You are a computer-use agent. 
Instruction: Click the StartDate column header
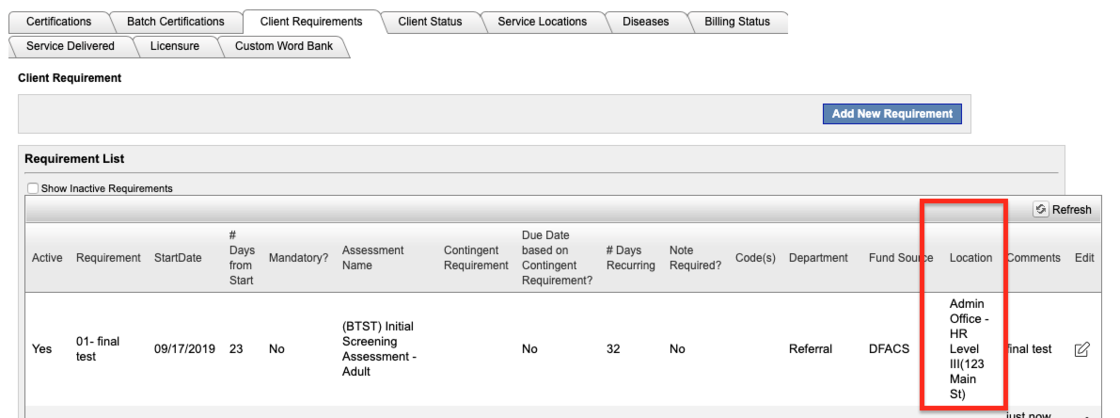pos(178,258)
